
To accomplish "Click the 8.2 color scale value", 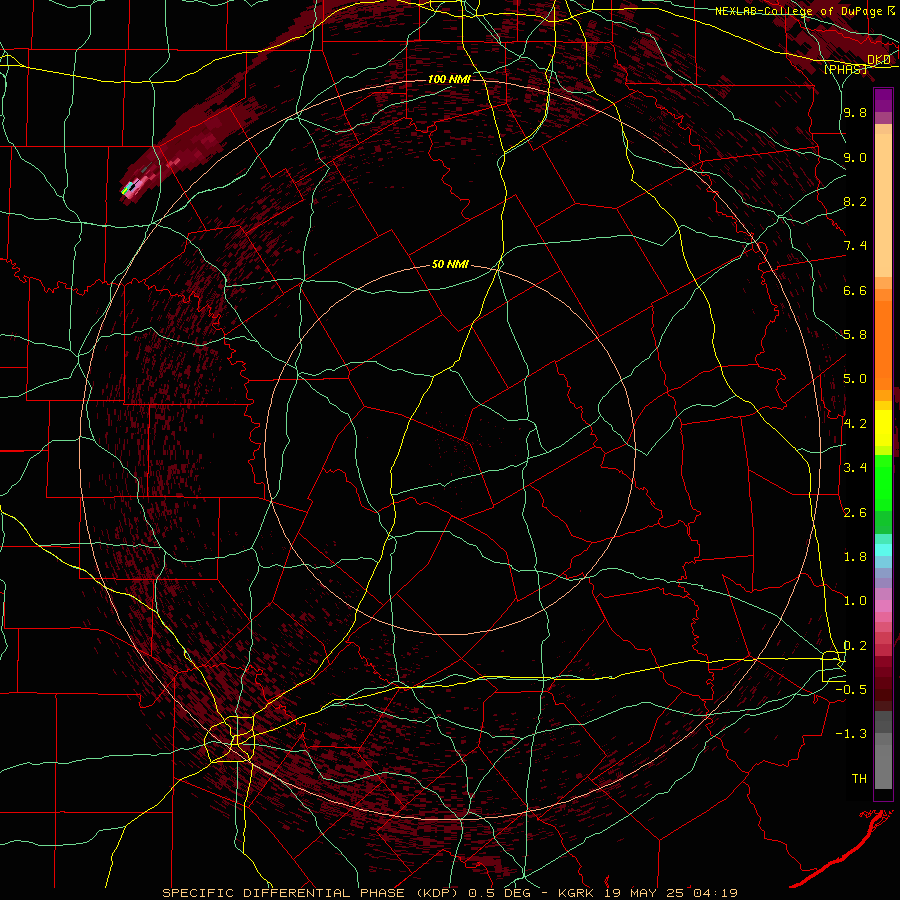I will pos(855,201).
